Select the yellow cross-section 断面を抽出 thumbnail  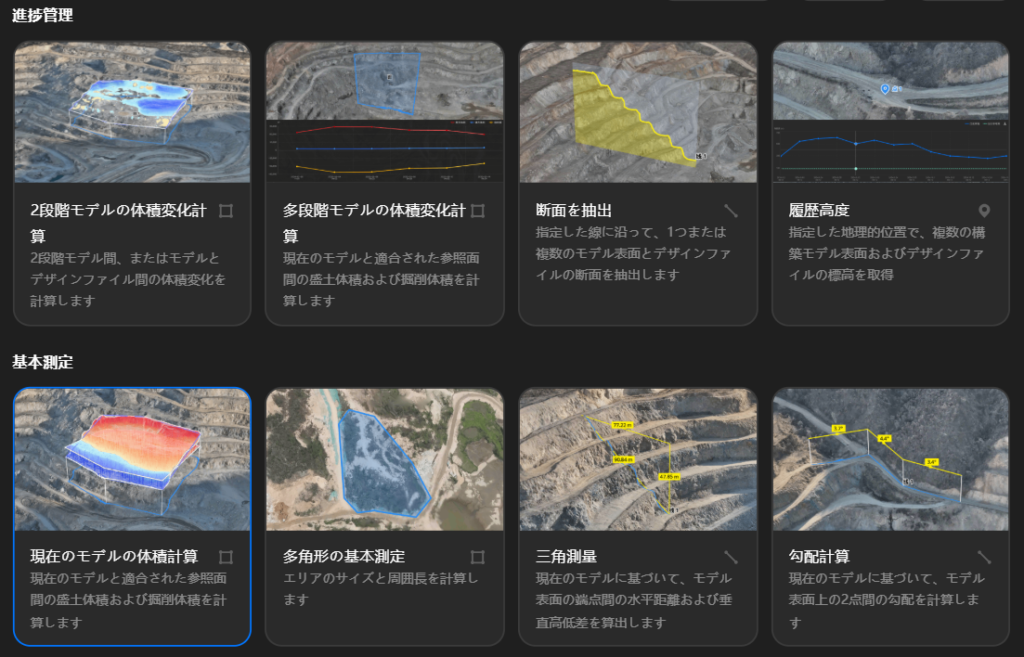pos(637,112)
